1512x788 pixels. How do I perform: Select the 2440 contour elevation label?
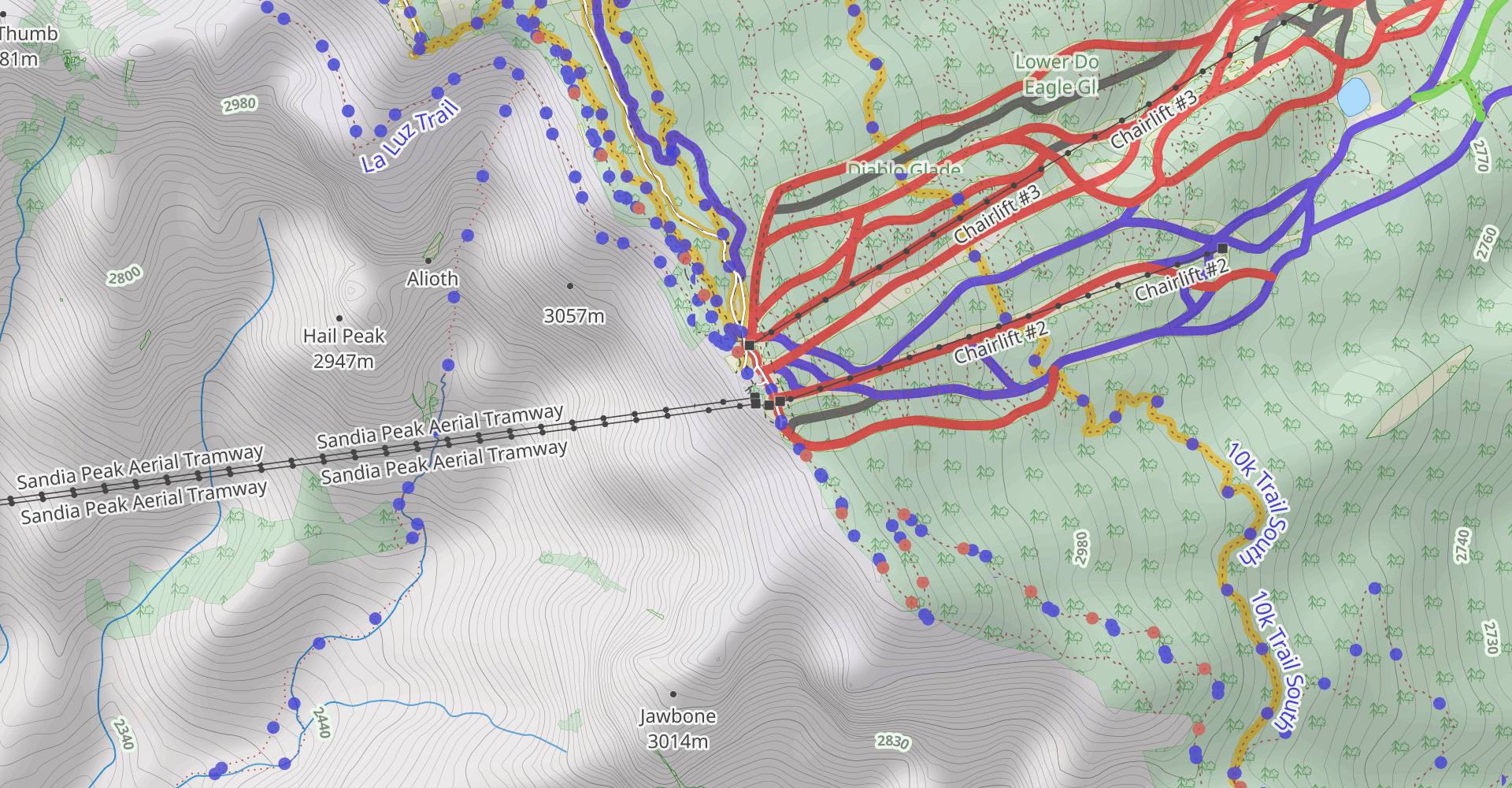coord(322,723)
